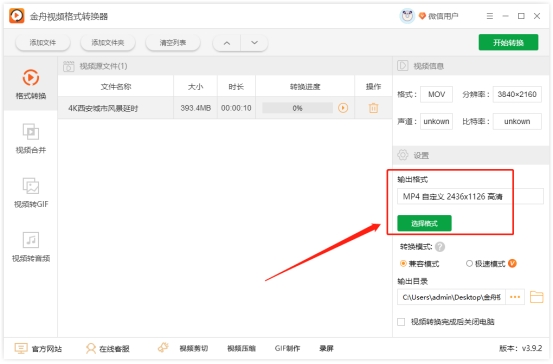The height and width of the screenshot is (364, 553).
Task: Click the 添加文件夹 button
Action: [108, 43]
